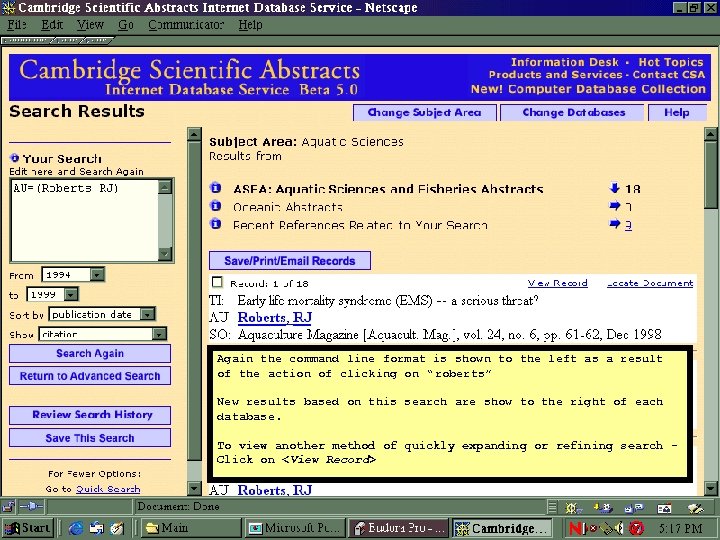The height and width of the screenshot is (540, 720).
Task: Click the right arrow next to Recent References count
Action: pyautogui.click(x=614, y=224)
